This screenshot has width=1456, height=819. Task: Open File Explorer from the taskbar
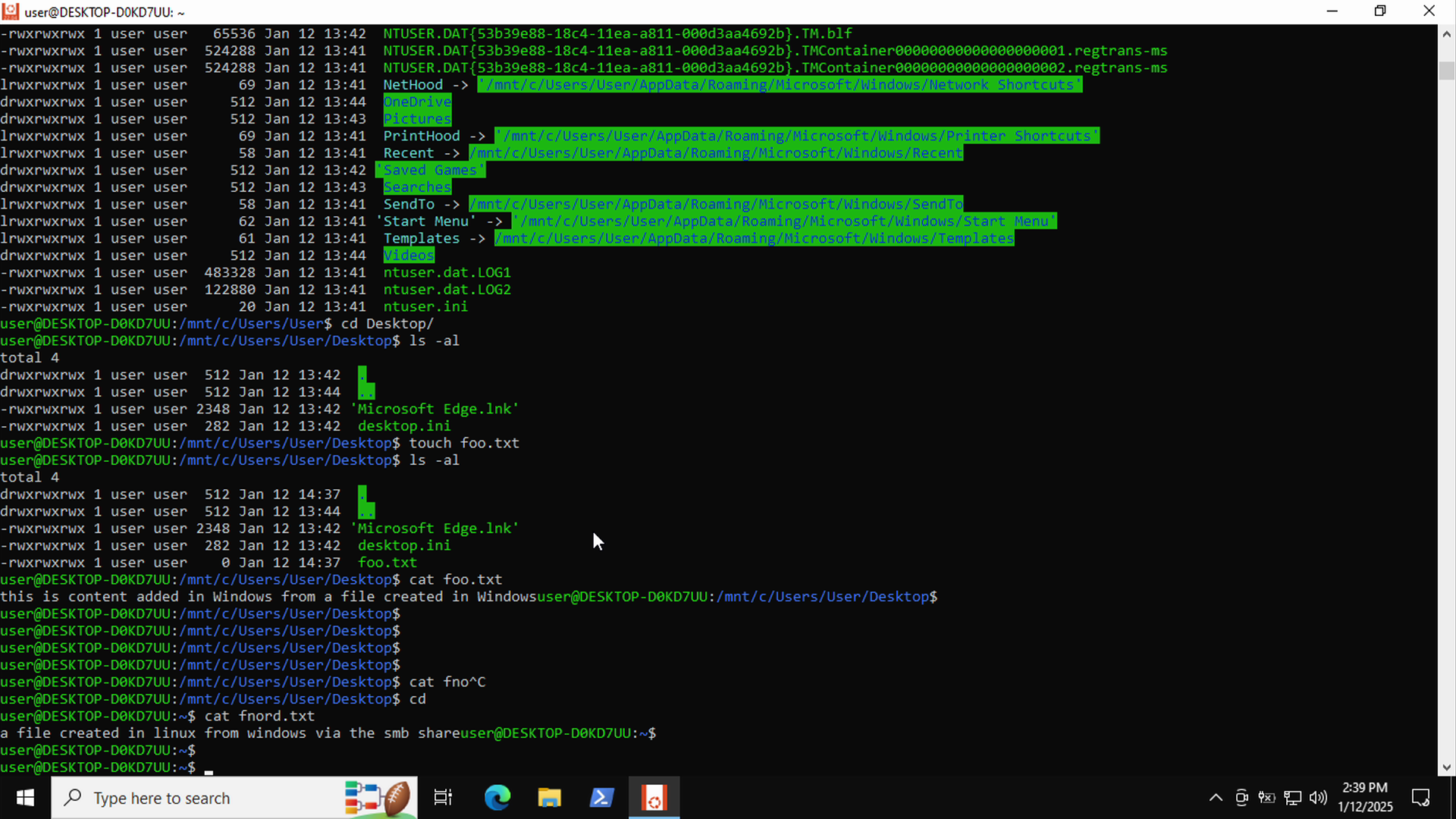click(x=549, y=798)
